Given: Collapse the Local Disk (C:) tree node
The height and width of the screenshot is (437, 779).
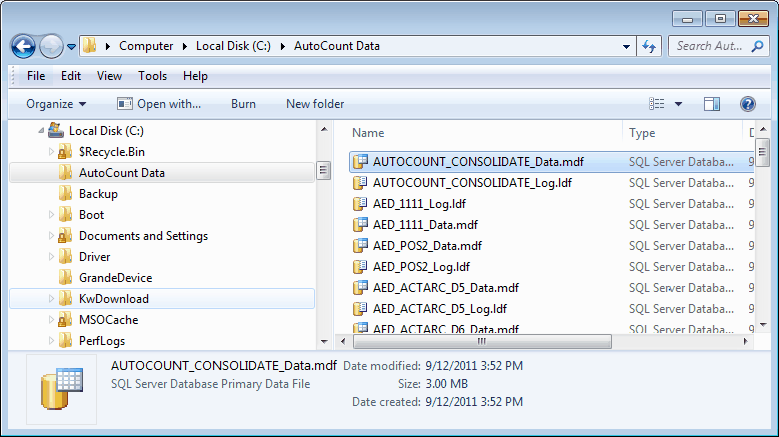Looking at the screenshot, I should (41, 131).
